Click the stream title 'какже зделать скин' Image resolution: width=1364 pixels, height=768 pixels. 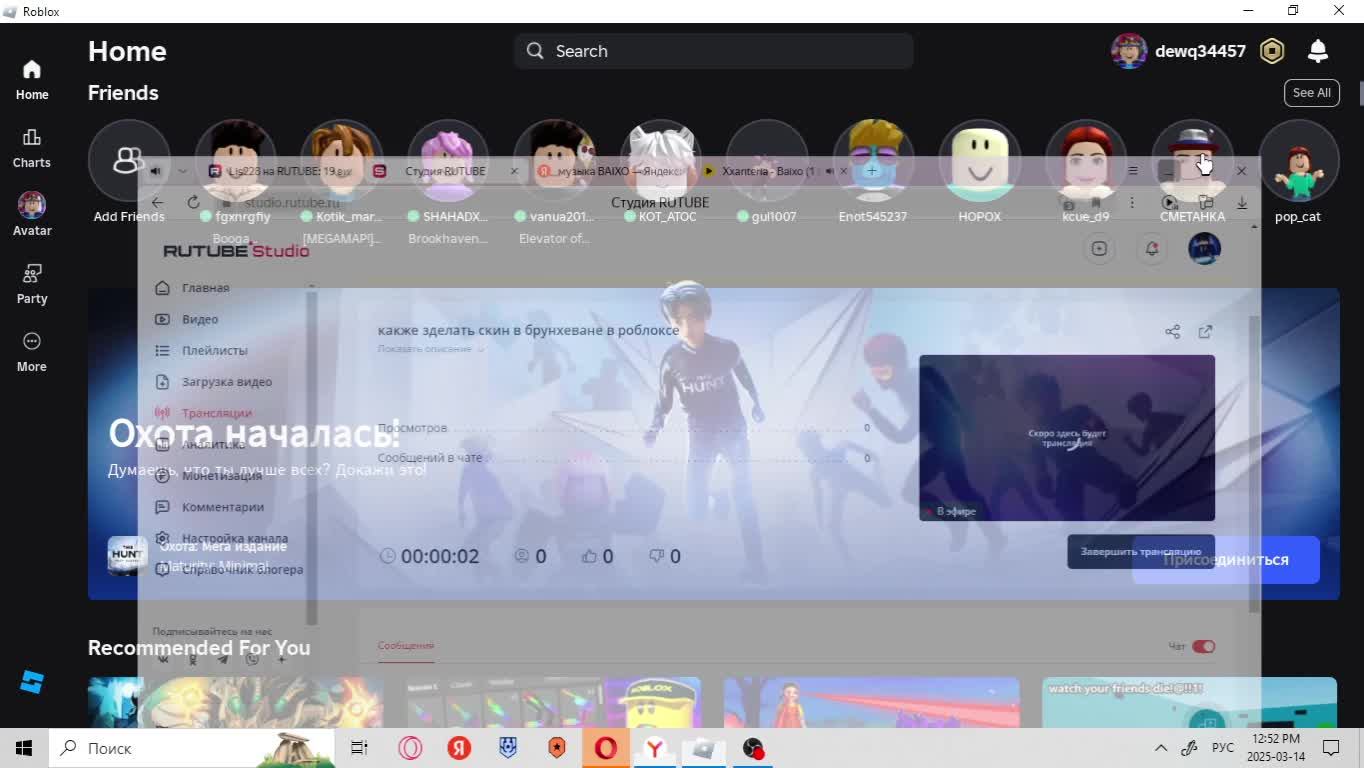tap(528, 330)
